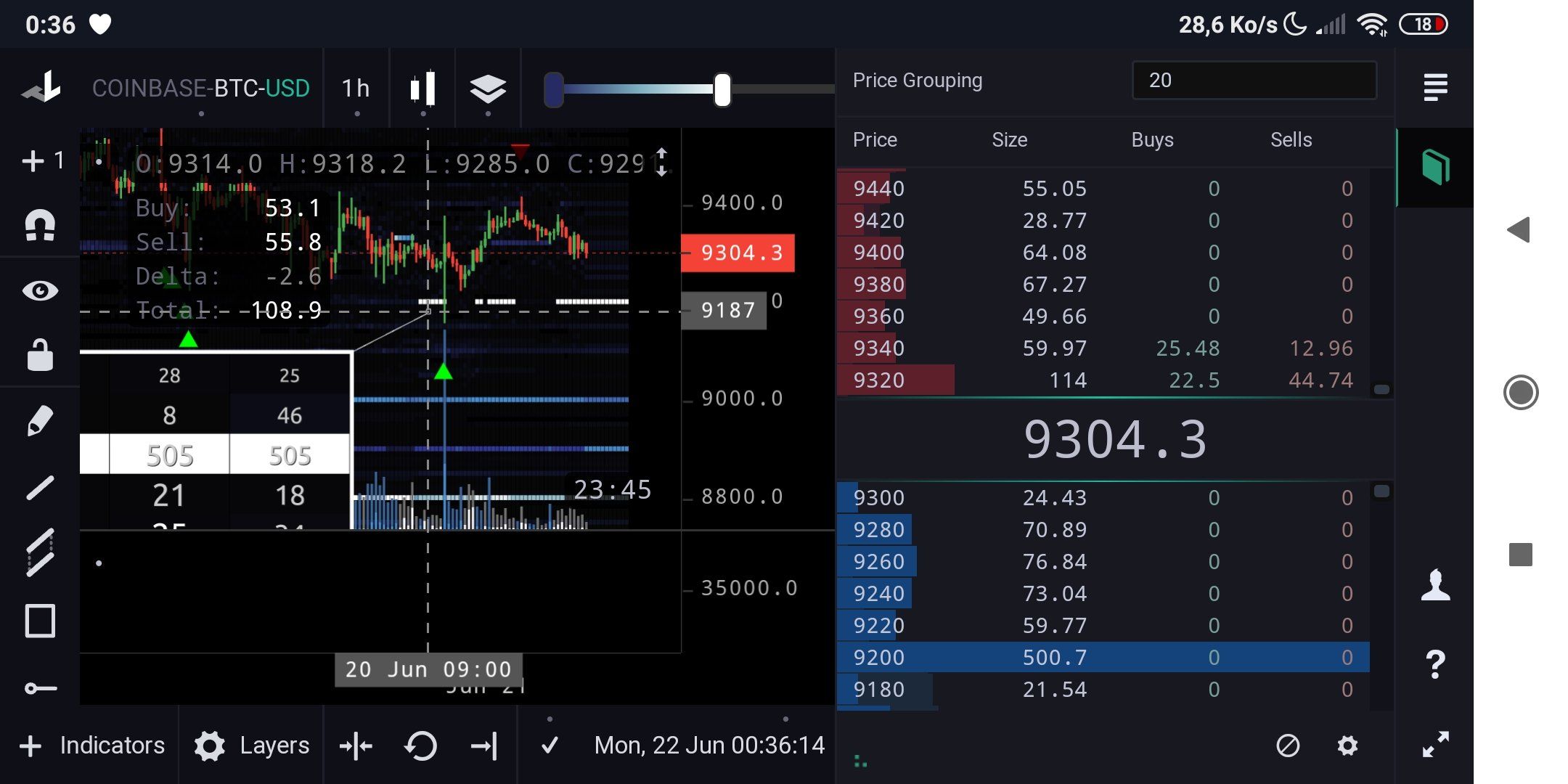
Task: Click the fullscreen expand arrows icon
Action: [1435, 744]
